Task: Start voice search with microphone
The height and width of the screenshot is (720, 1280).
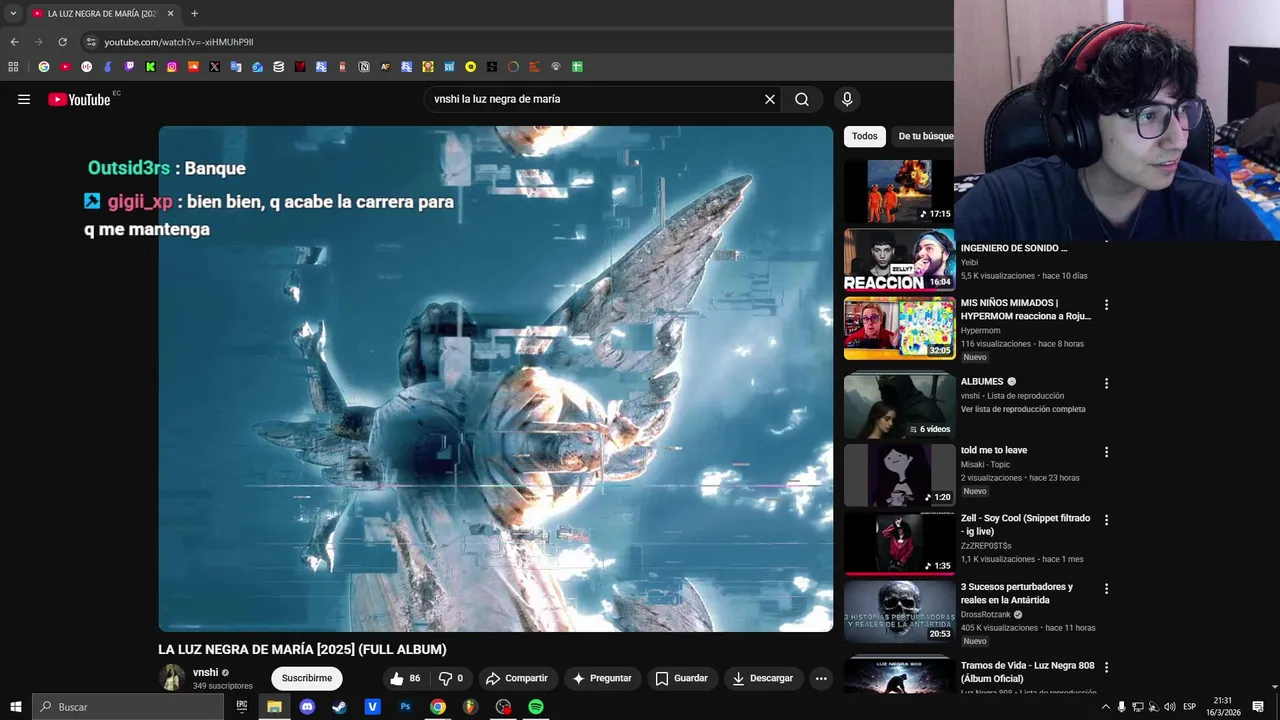Action: click(x=847, y=99)
